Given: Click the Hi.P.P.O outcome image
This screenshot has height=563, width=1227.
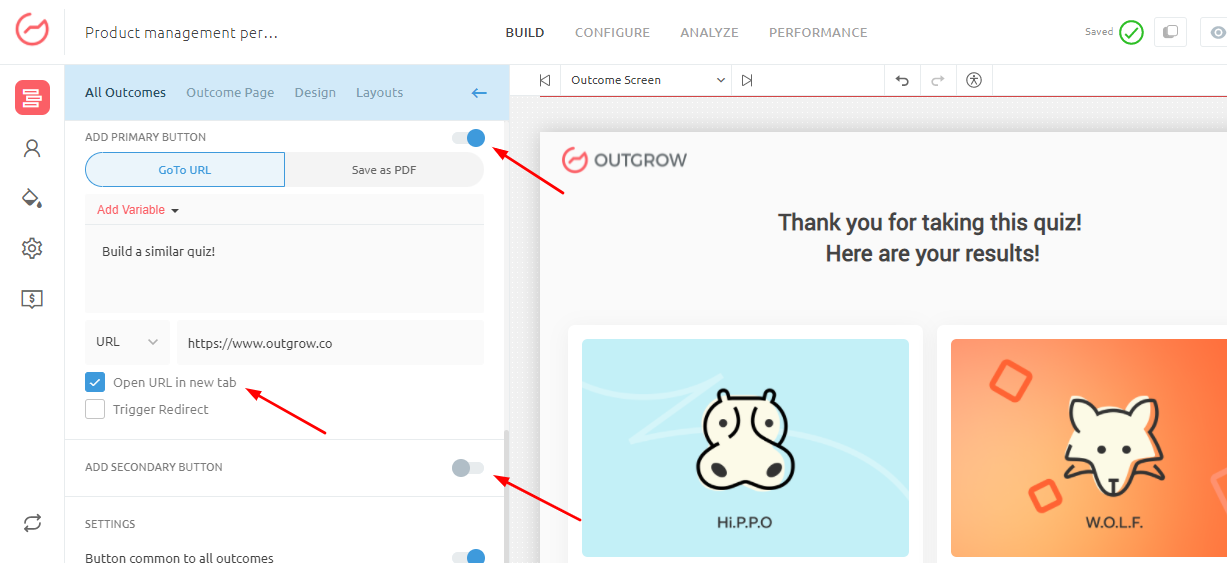Looking at the screenshot, I should (745, 448).
